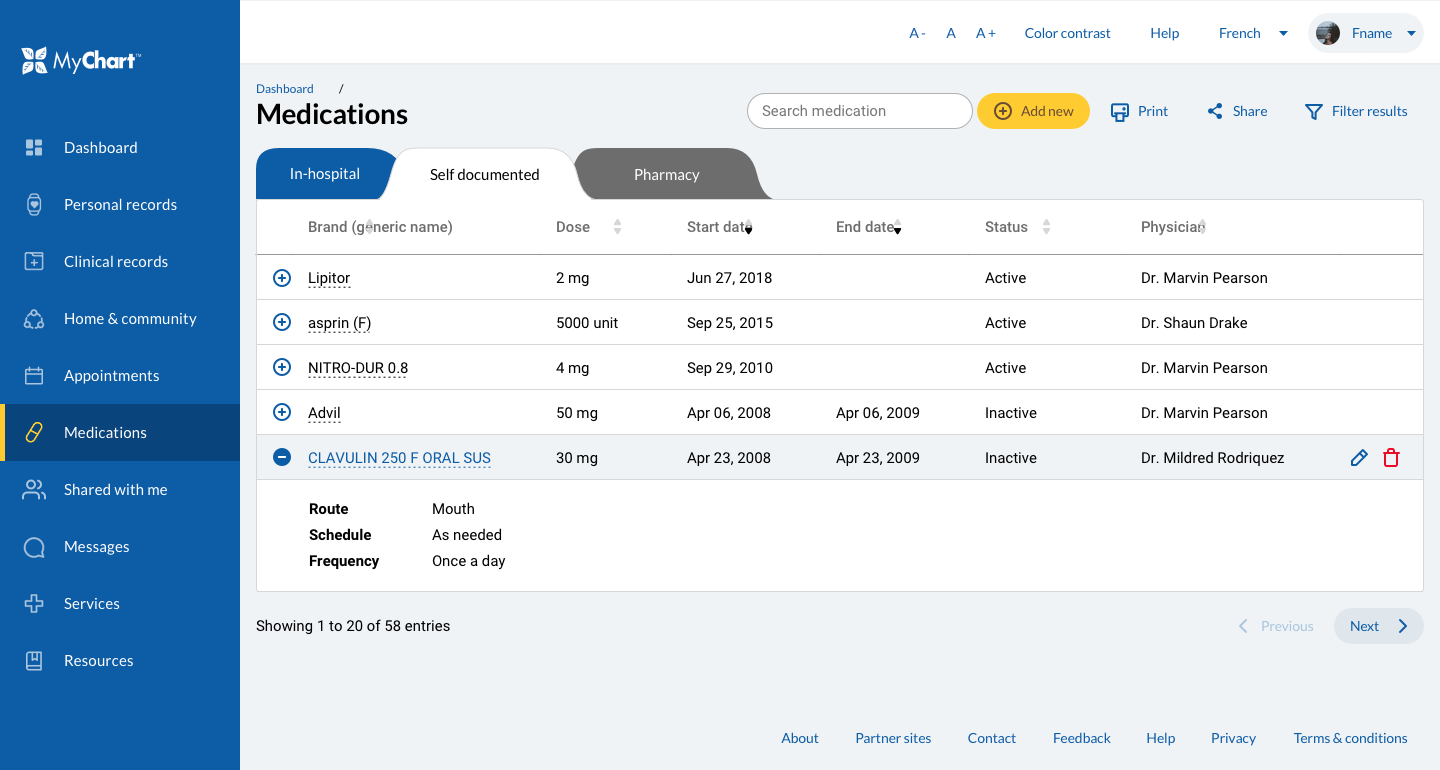1440x770 pixels.
Task: Open the French language dropdown
Action: (x=1253, y=33)
